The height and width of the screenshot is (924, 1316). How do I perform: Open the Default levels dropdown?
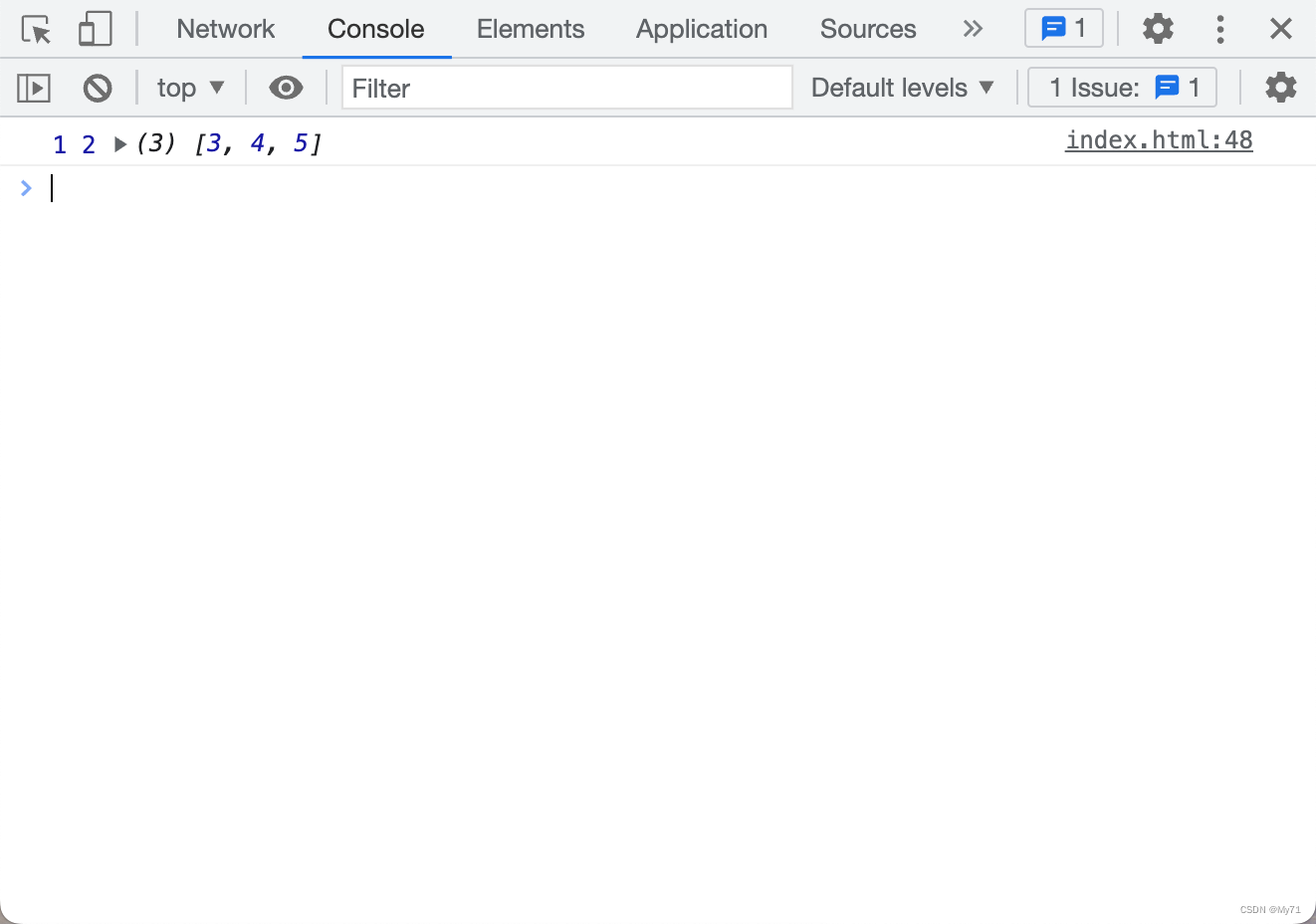click(x=902, y=89)
